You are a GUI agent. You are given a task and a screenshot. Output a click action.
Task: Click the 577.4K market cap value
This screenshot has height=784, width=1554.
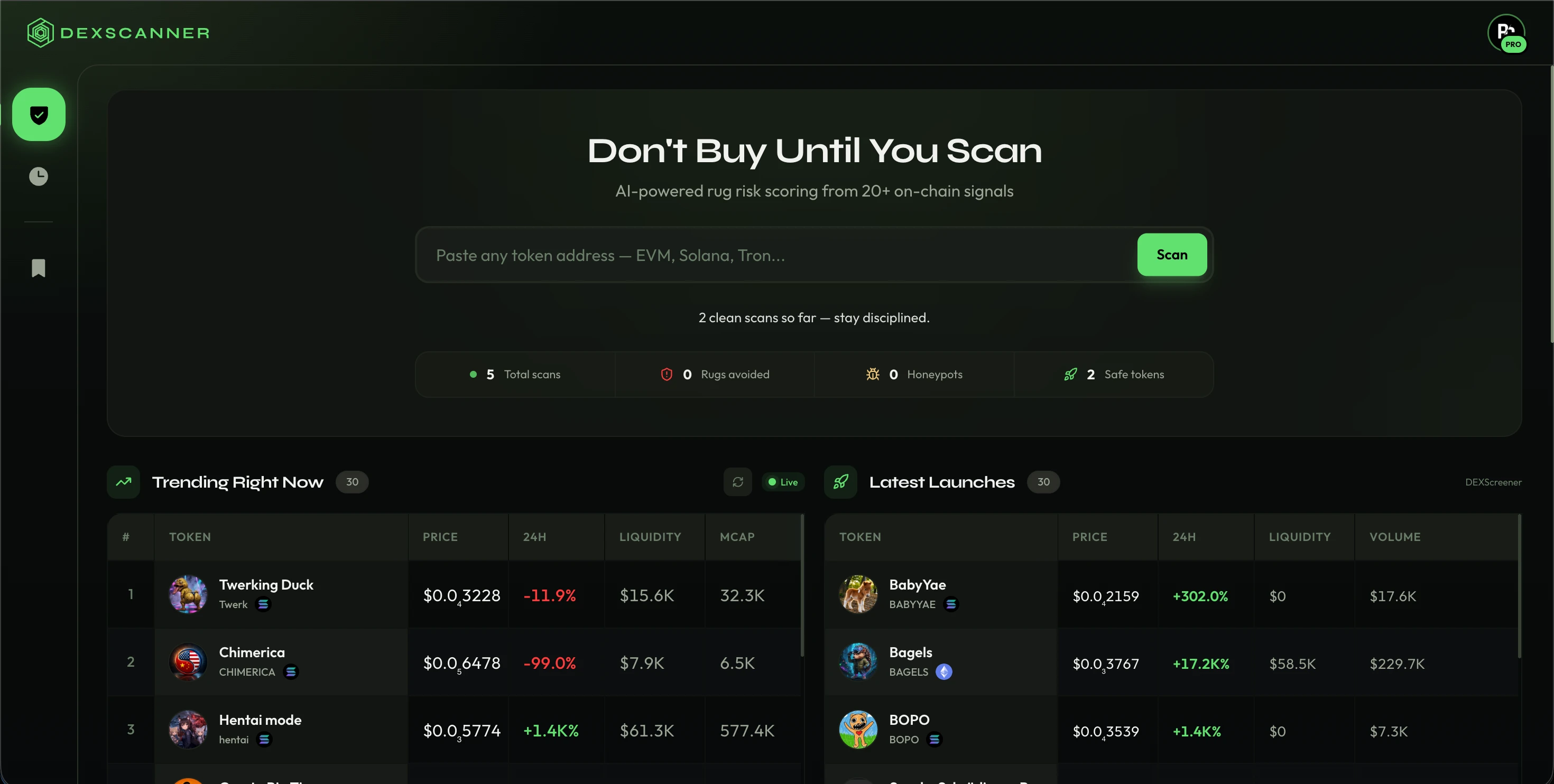tap(747, 730)
